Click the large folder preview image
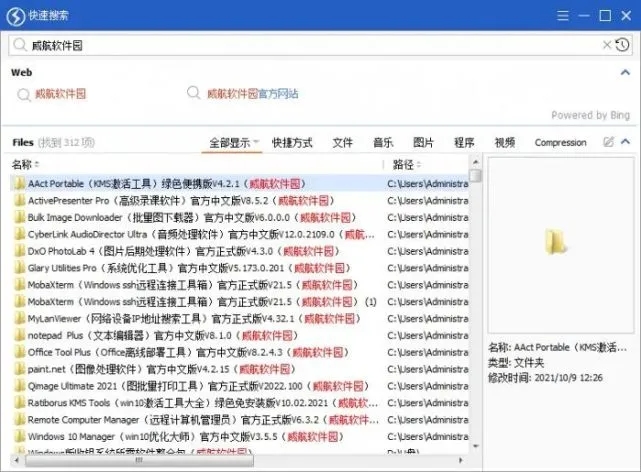 pos(556,243)
